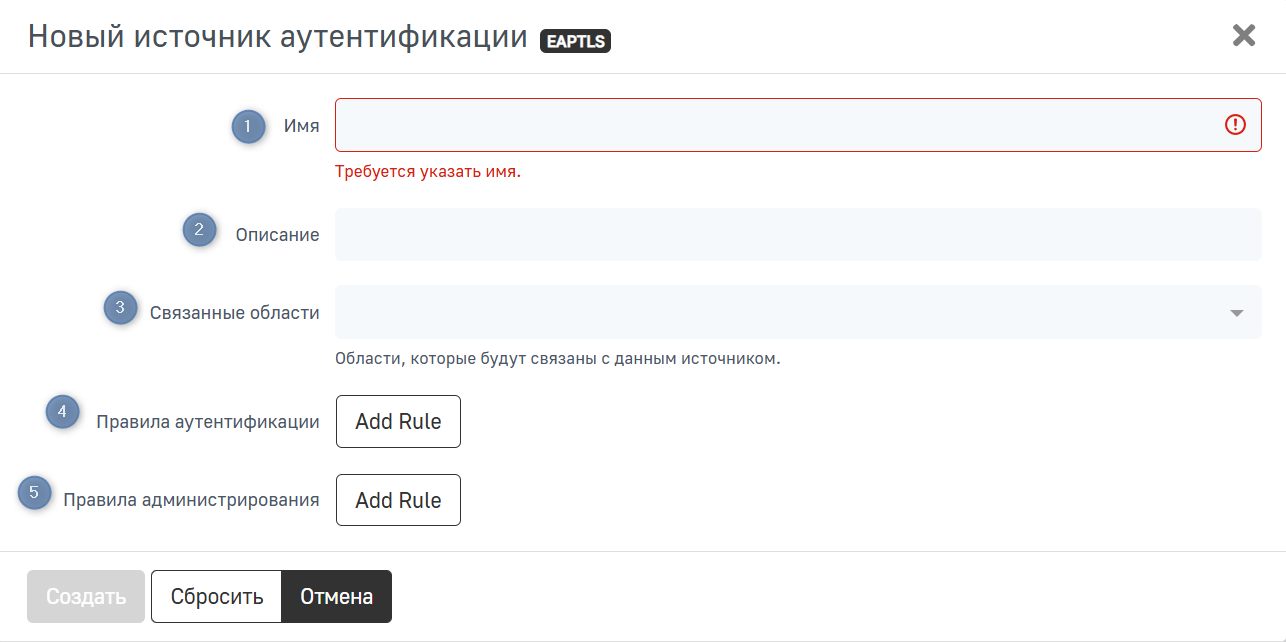The width and height of the screenshot is (1286, 642).
Task: Close the dialog with the X icon
Action: 1243,36
